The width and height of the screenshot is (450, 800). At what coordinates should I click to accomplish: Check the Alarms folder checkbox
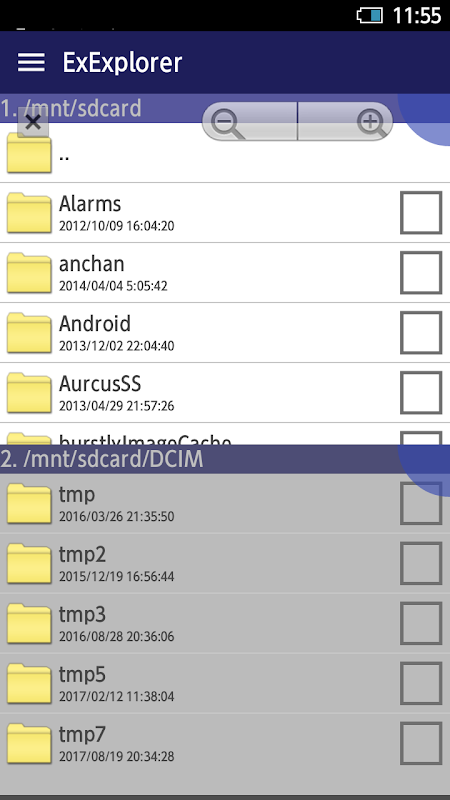[x=421, y=213]
